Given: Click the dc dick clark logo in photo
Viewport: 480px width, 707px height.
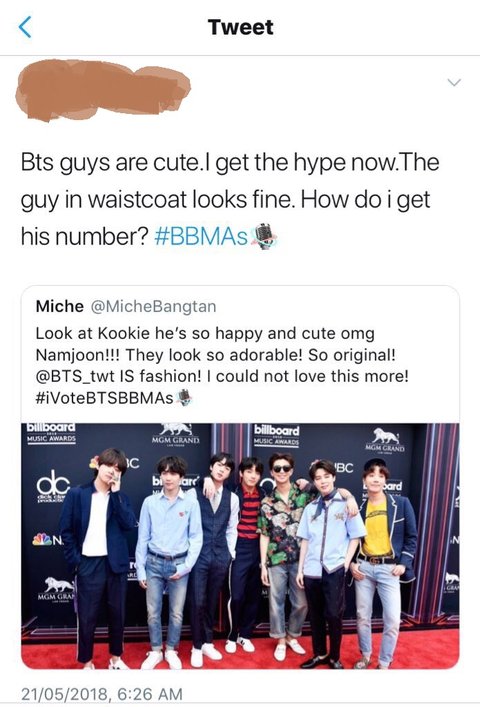Looking at the screenshot, I should (53, 487).
